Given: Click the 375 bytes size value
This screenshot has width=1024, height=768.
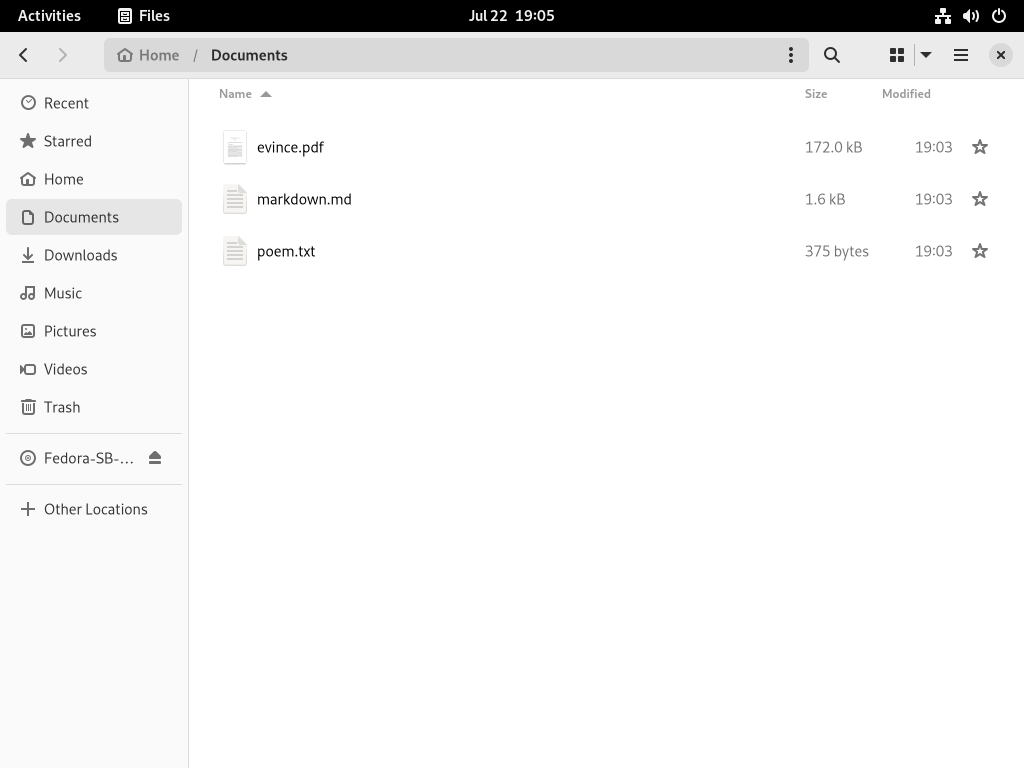Looking at the screenshot, I should tap(837, 251).
